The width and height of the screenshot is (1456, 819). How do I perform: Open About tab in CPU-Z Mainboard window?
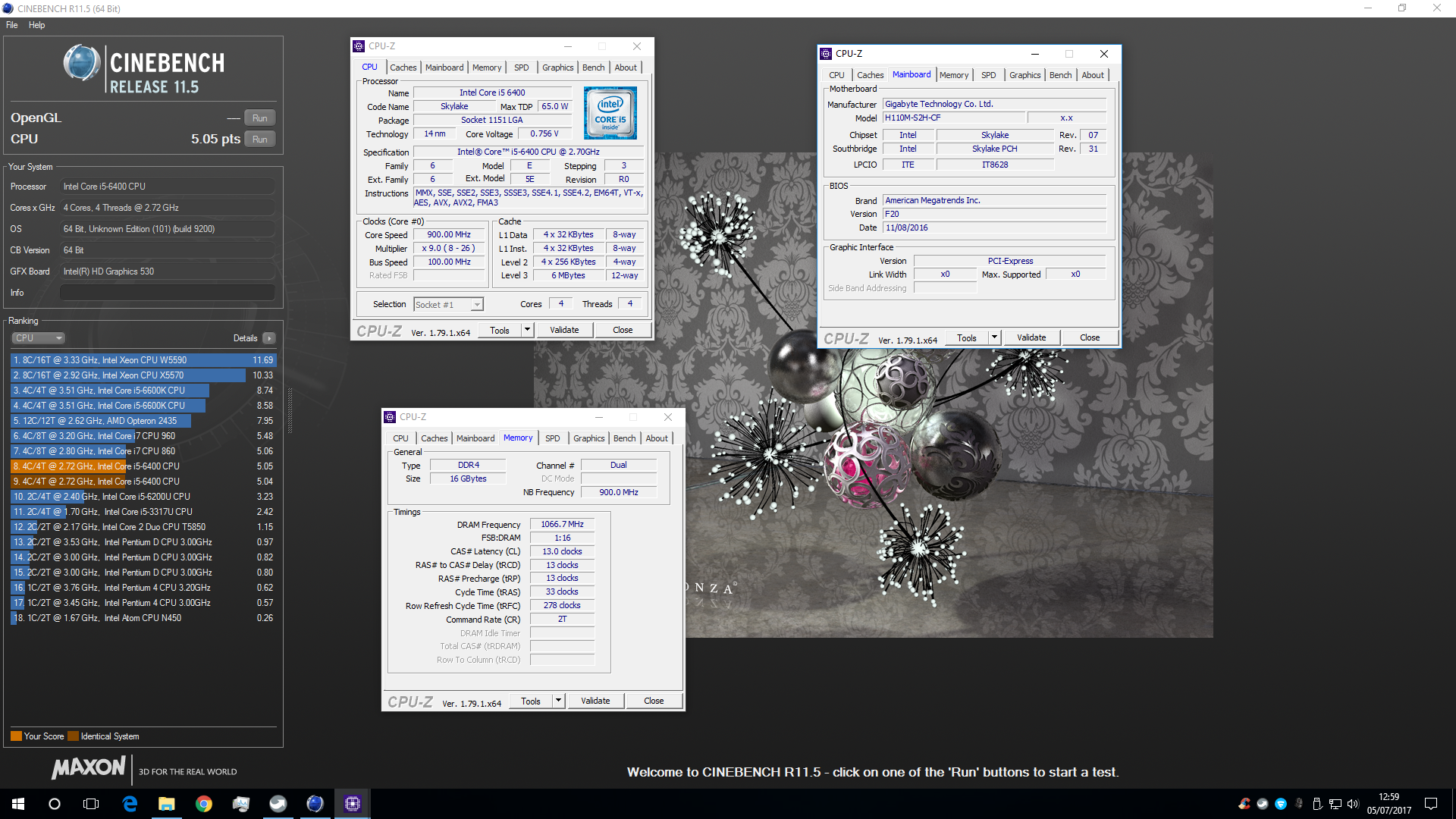tap(1093, 75)
